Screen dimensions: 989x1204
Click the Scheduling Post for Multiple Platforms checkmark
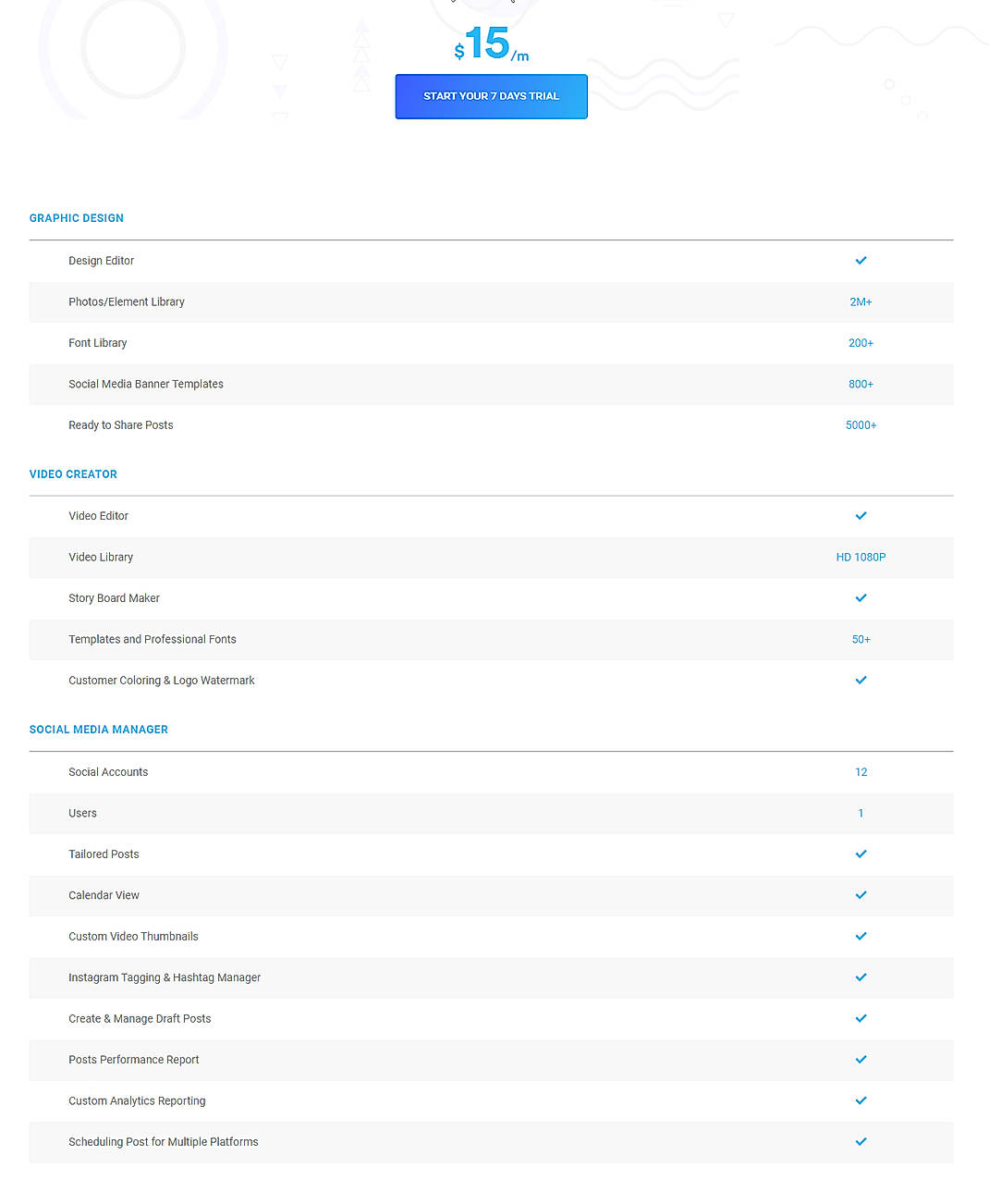tap(861, 1141)
